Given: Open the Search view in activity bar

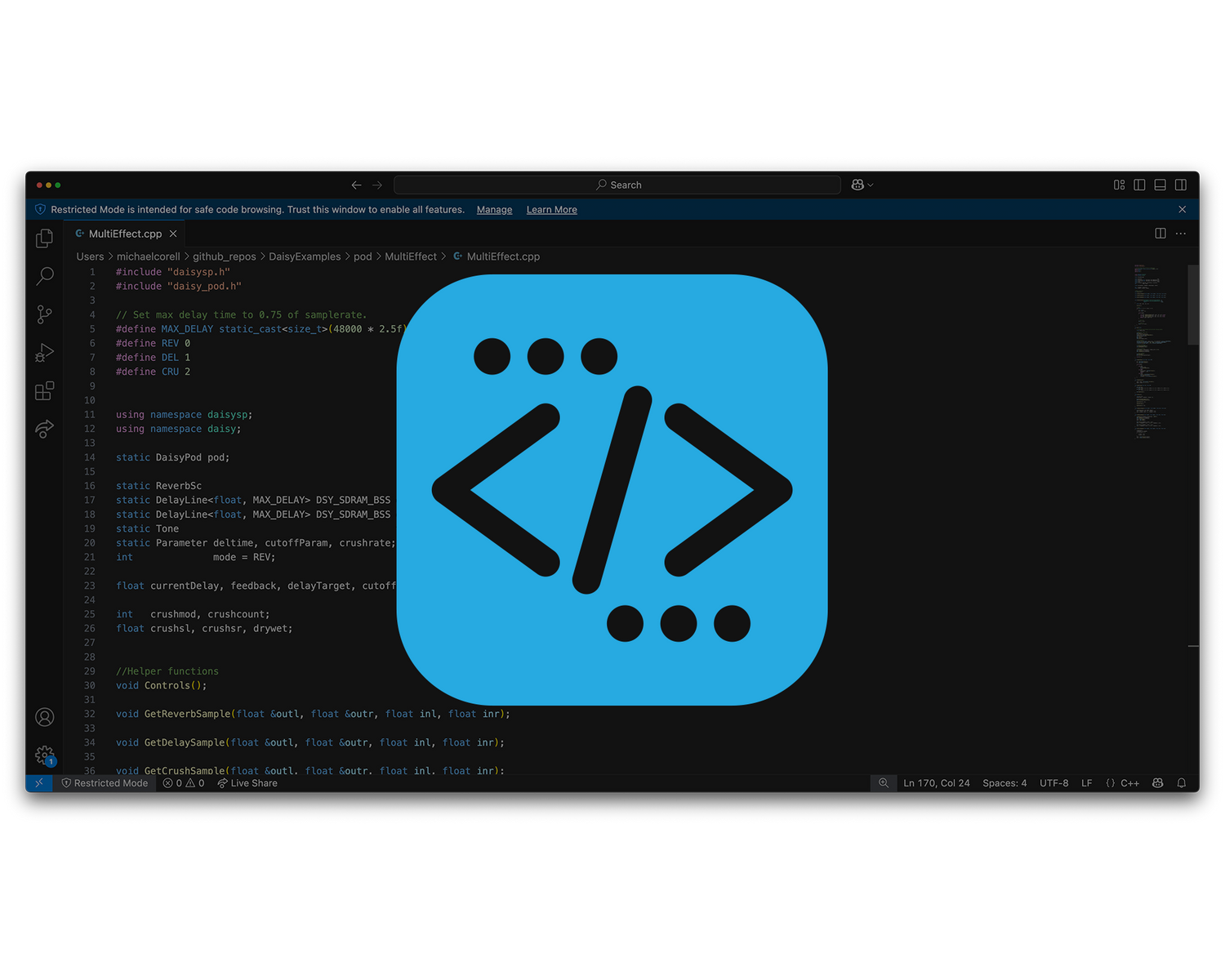Looking at the screenshot, I should point(45,276).
